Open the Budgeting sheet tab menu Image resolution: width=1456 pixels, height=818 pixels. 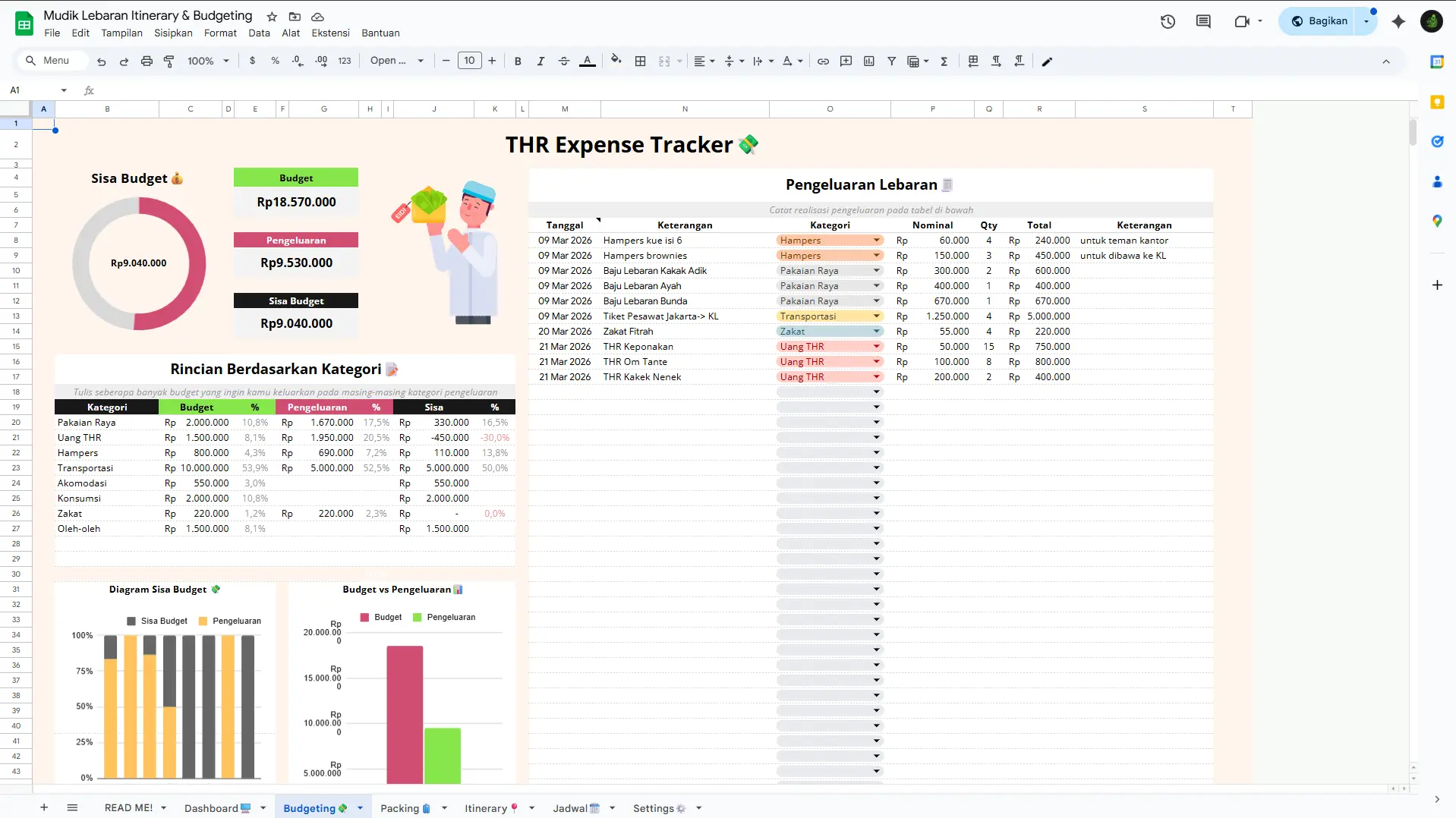(x=360, y=808)
